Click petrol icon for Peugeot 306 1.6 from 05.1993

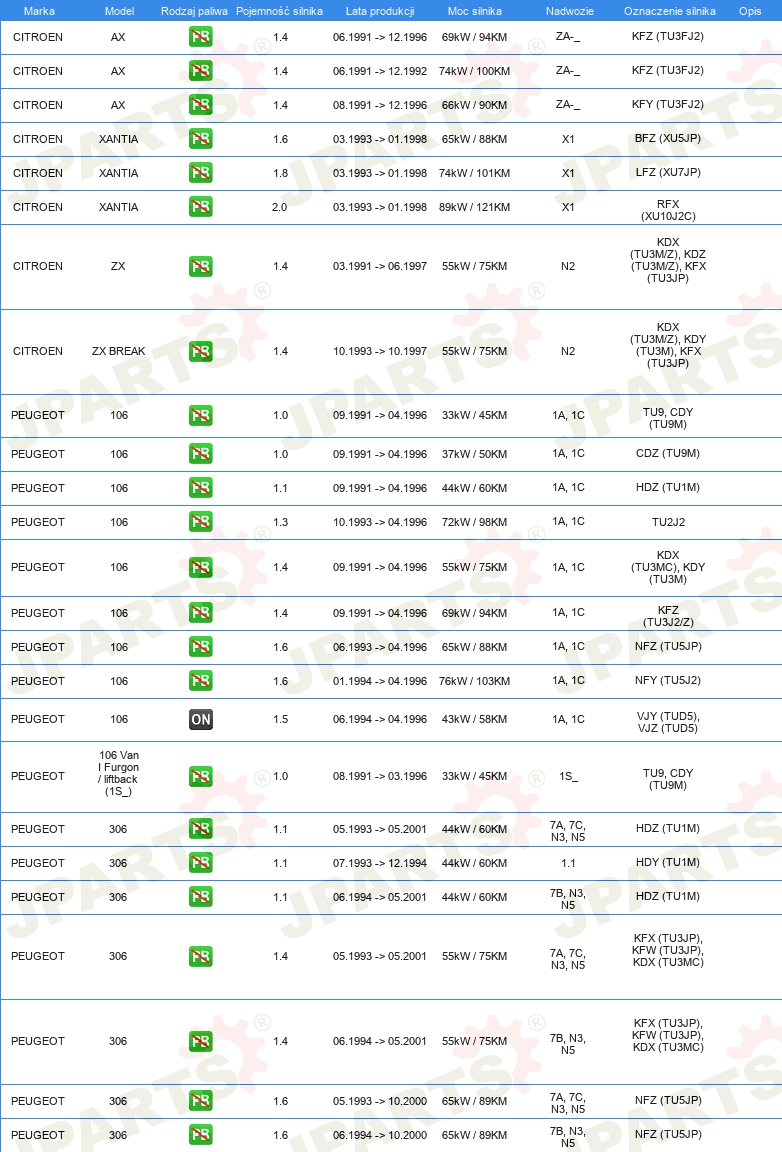[201, 1101]
